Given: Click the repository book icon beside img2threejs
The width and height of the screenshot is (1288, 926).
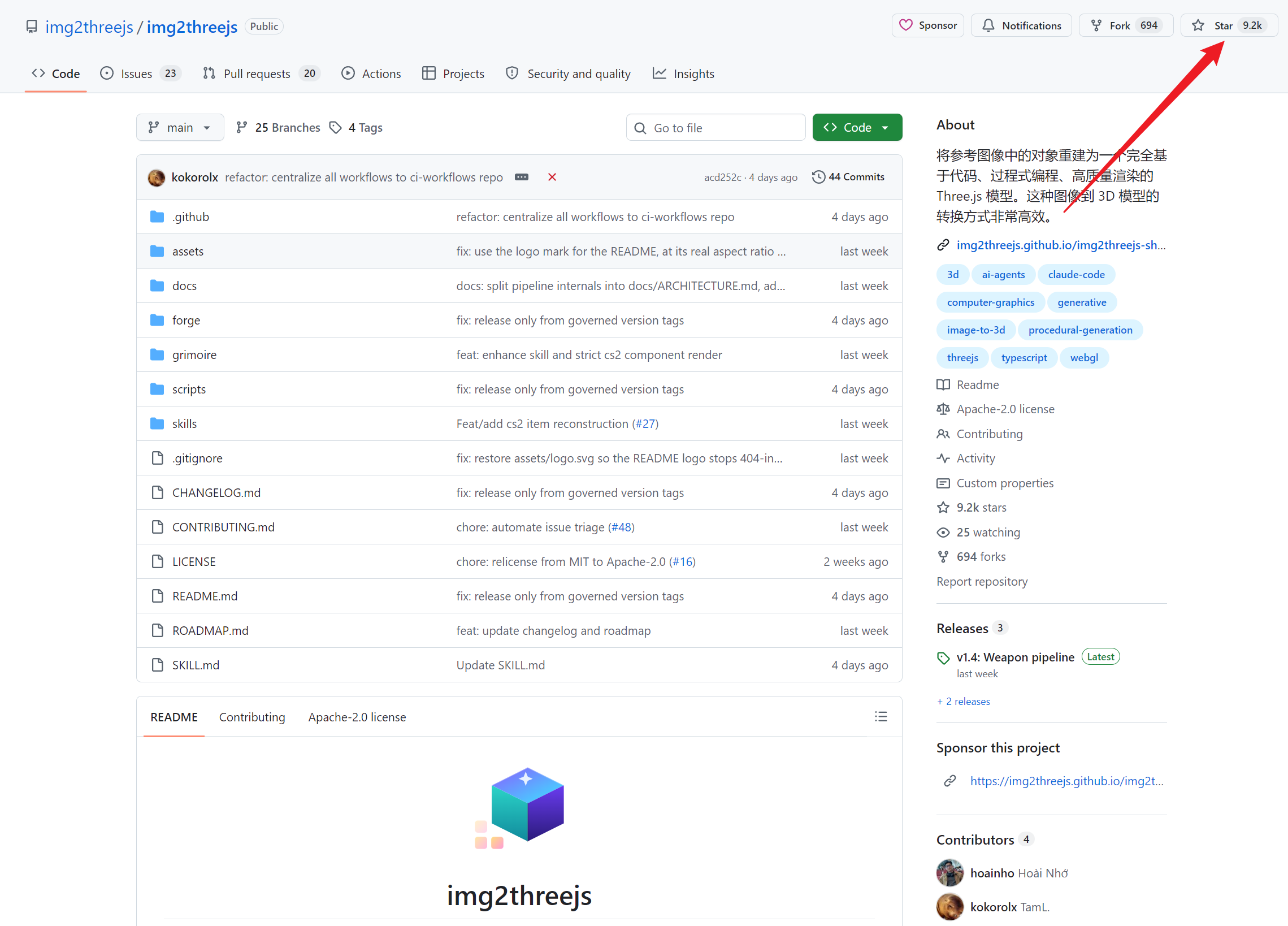Looking at the screenshot, I should [32, 27].
